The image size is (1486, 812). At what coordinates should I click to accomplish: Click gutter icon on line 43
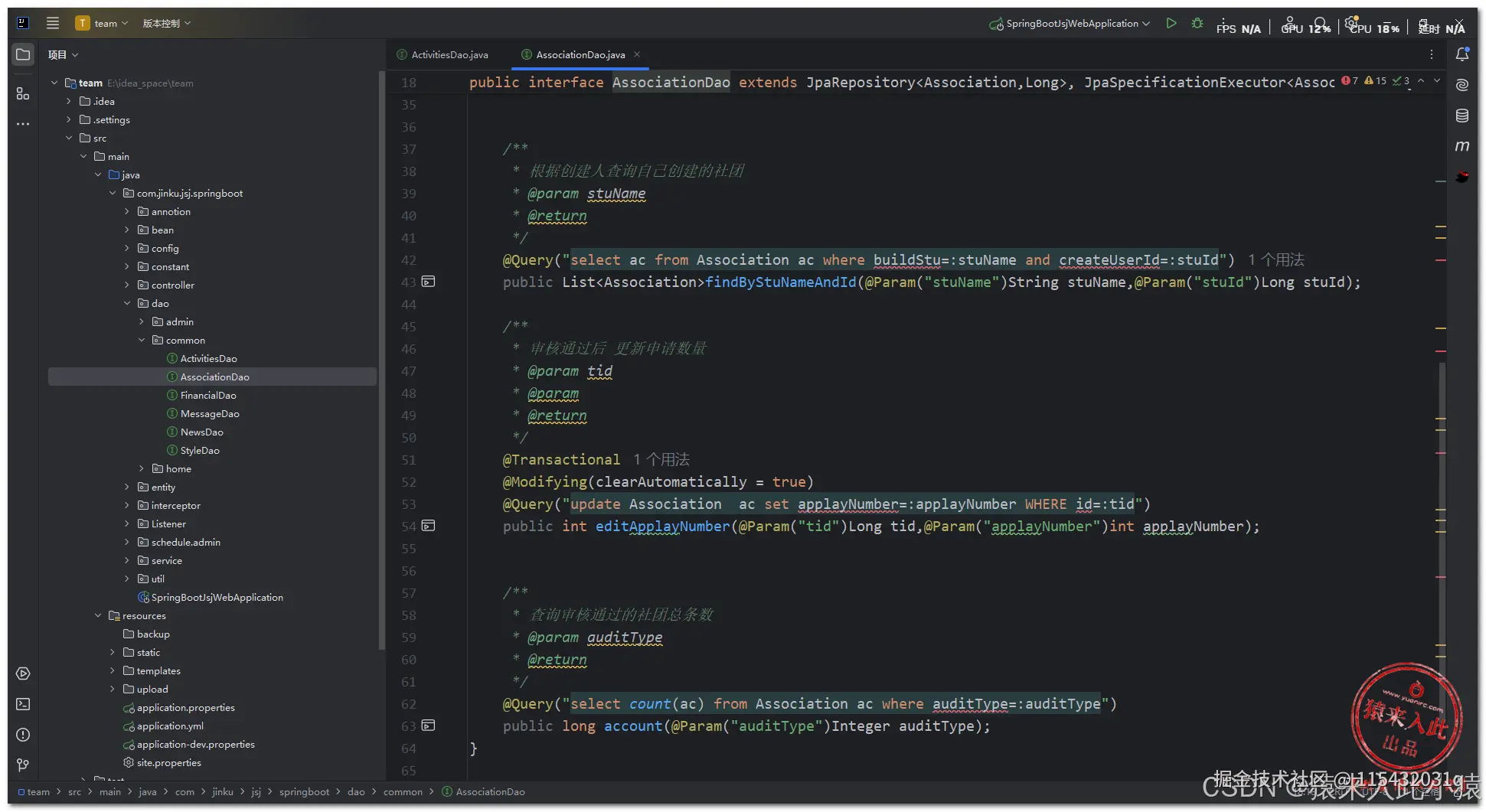pyautogui.click(x=429, y=282)
